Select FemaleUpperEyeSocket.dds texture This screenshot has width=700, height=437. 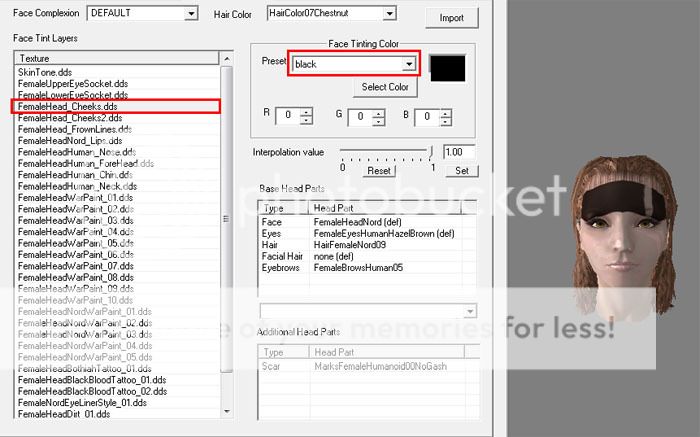tap(73, 83)
